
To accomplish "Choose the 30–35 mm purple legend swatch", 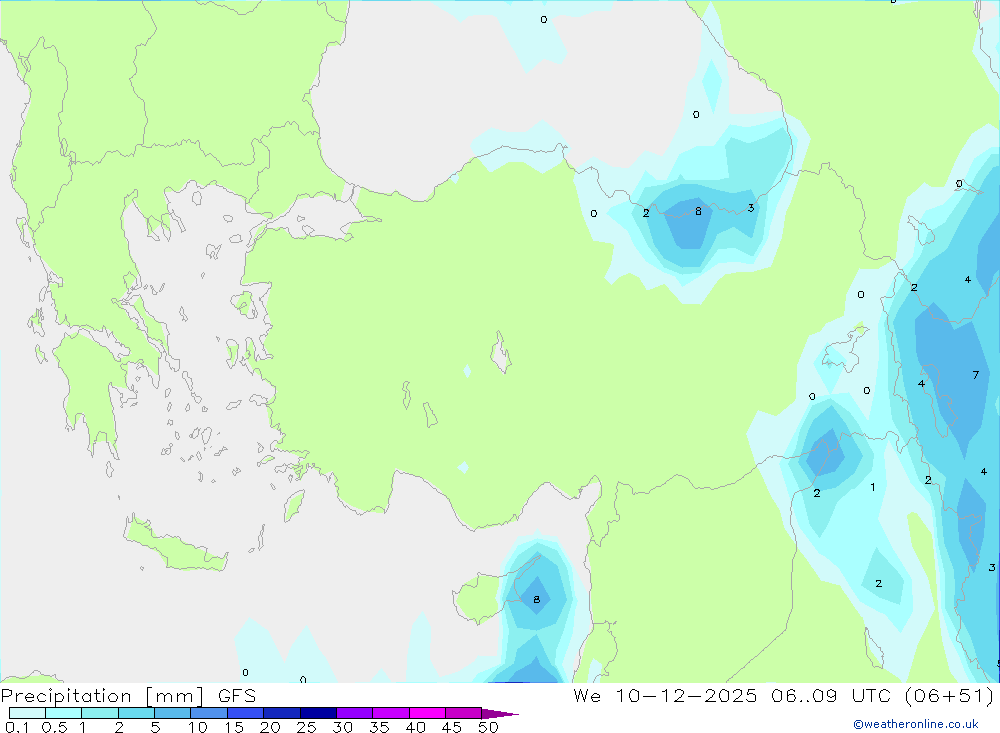I will pos(355,713).
